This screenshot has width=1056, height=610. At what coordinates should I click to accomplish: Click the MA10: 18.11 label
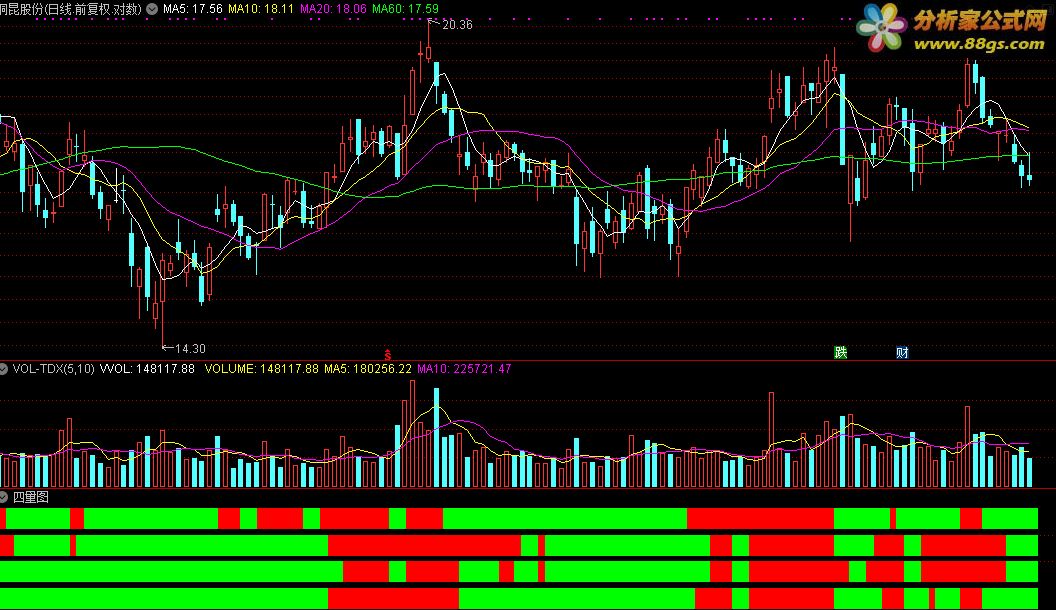pyautogui.click(x=261, y=9)
